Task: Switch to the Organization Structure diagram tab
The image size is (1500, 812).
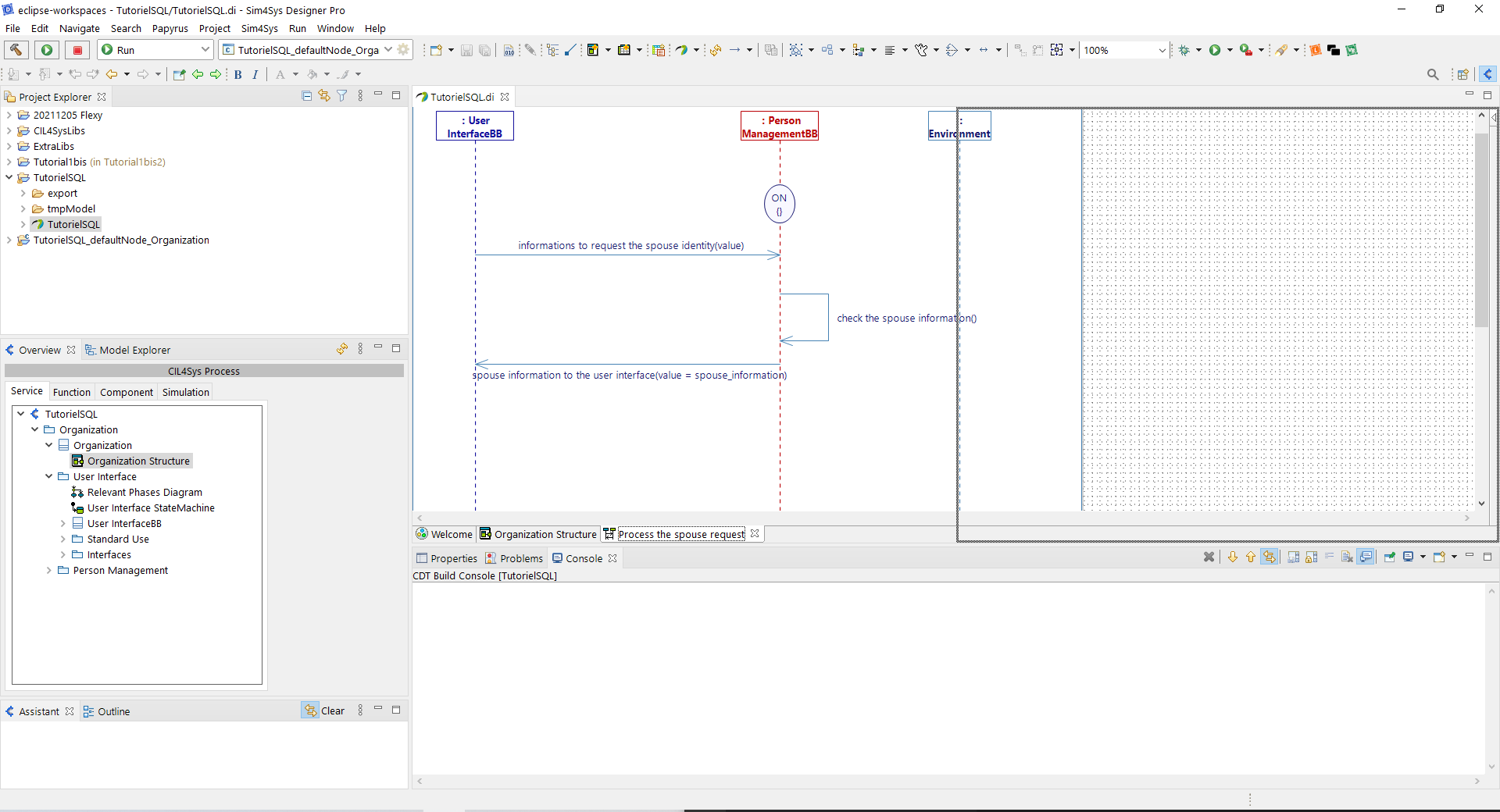Action: [x=538, y=534]
